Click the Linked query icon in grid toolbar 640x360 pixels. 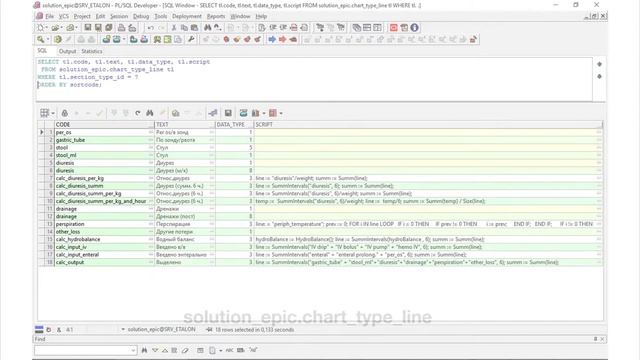[x=213, y=113]
